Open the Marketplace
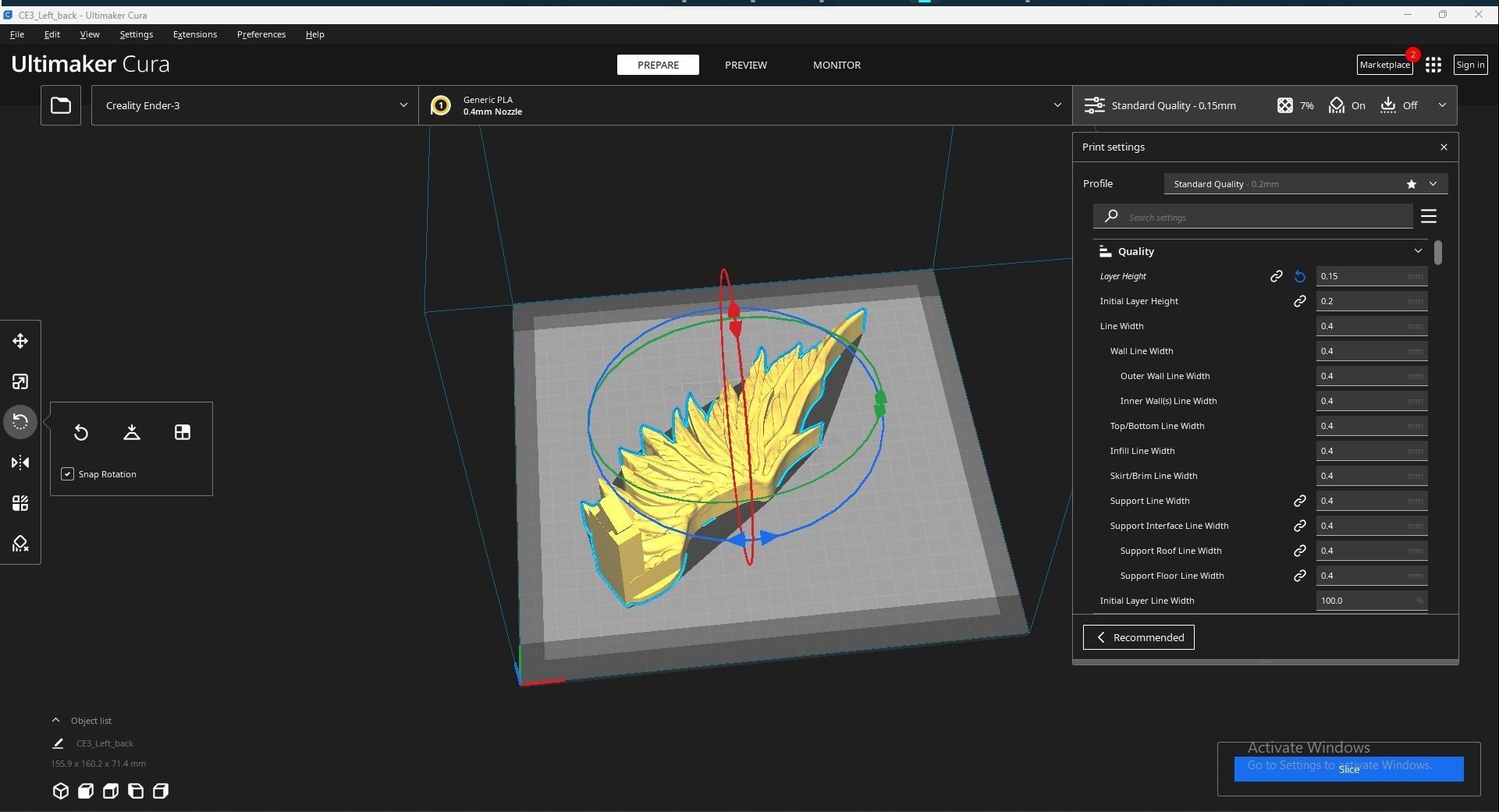The image size is (1499, 812). [x=1384, y=65]
